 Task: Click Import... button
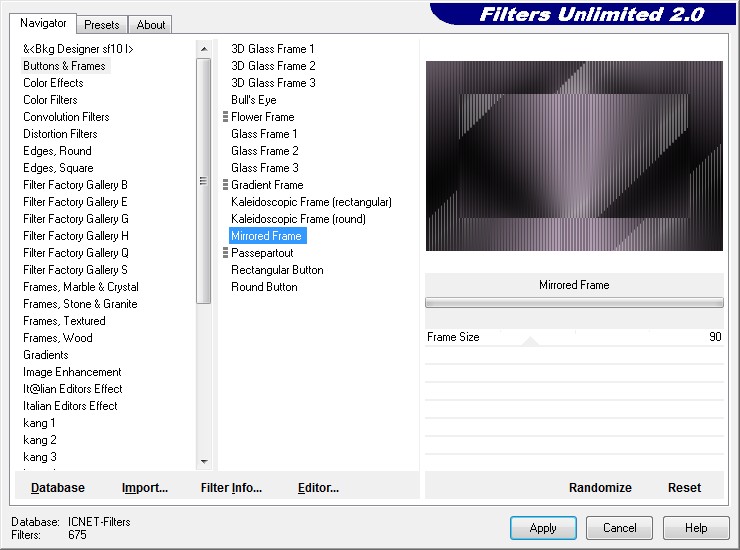(x=144, y=487)
